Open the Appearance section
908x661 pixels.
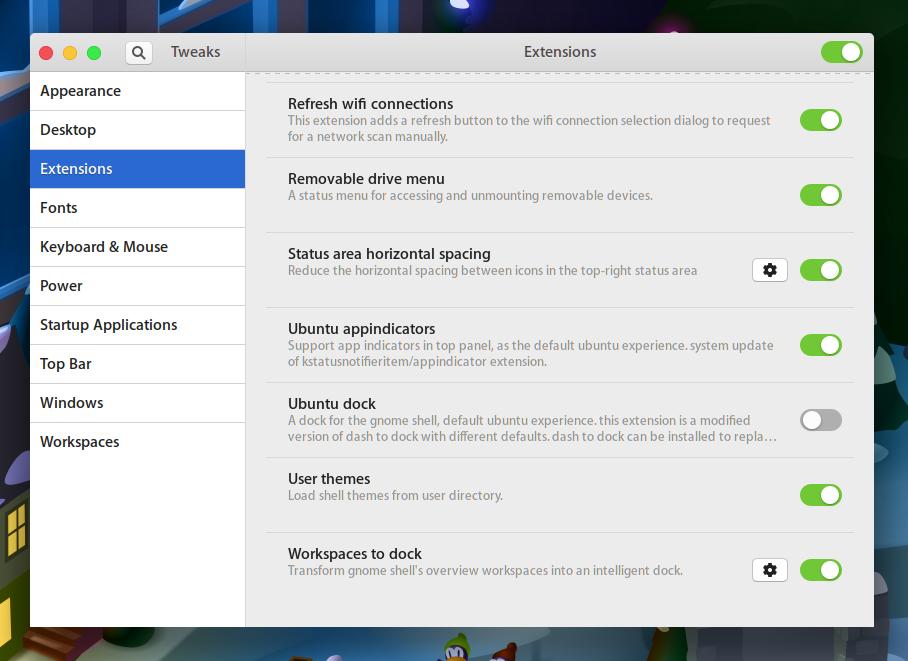80,91
